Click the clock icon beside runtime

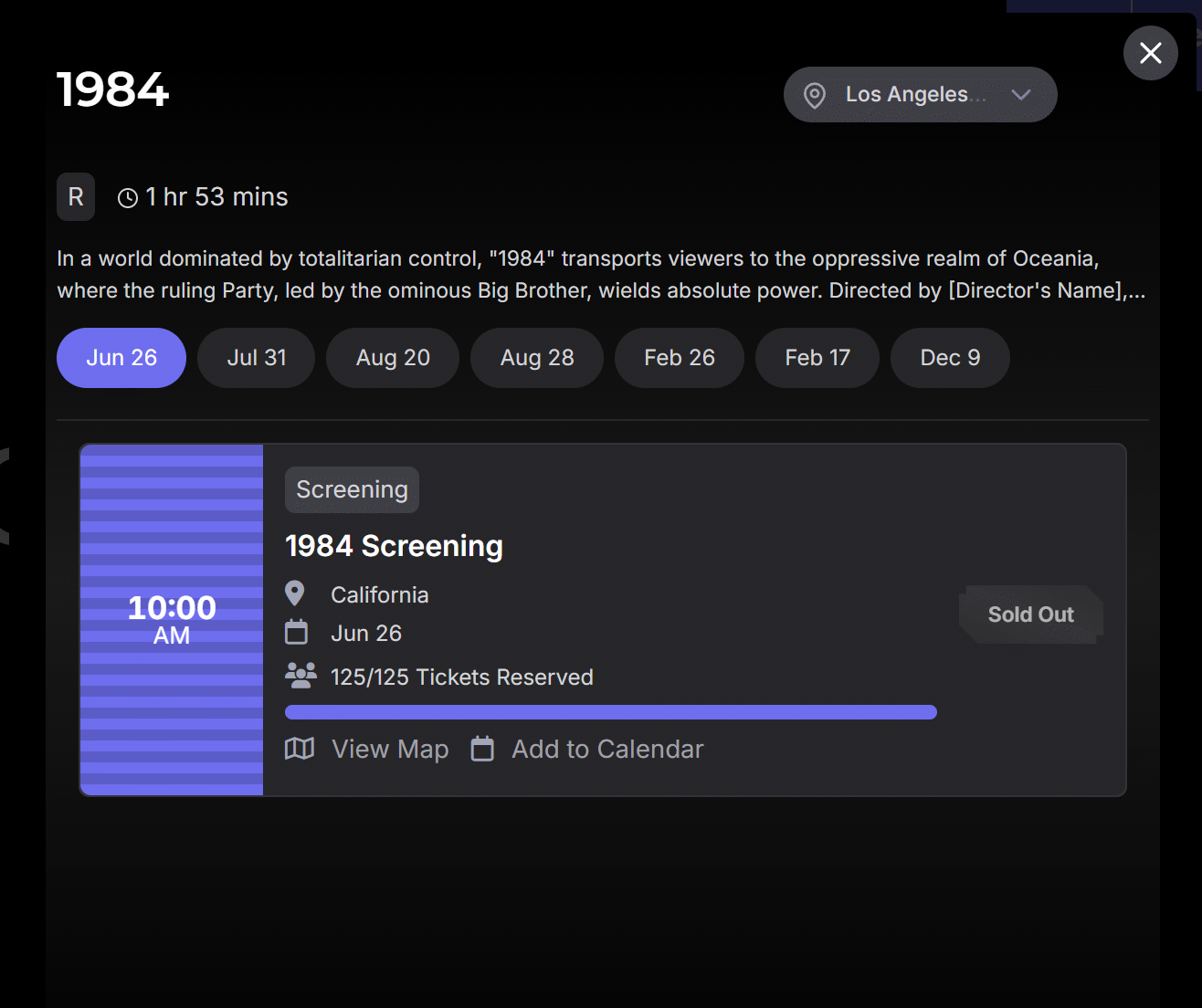(x=128, y=198)
